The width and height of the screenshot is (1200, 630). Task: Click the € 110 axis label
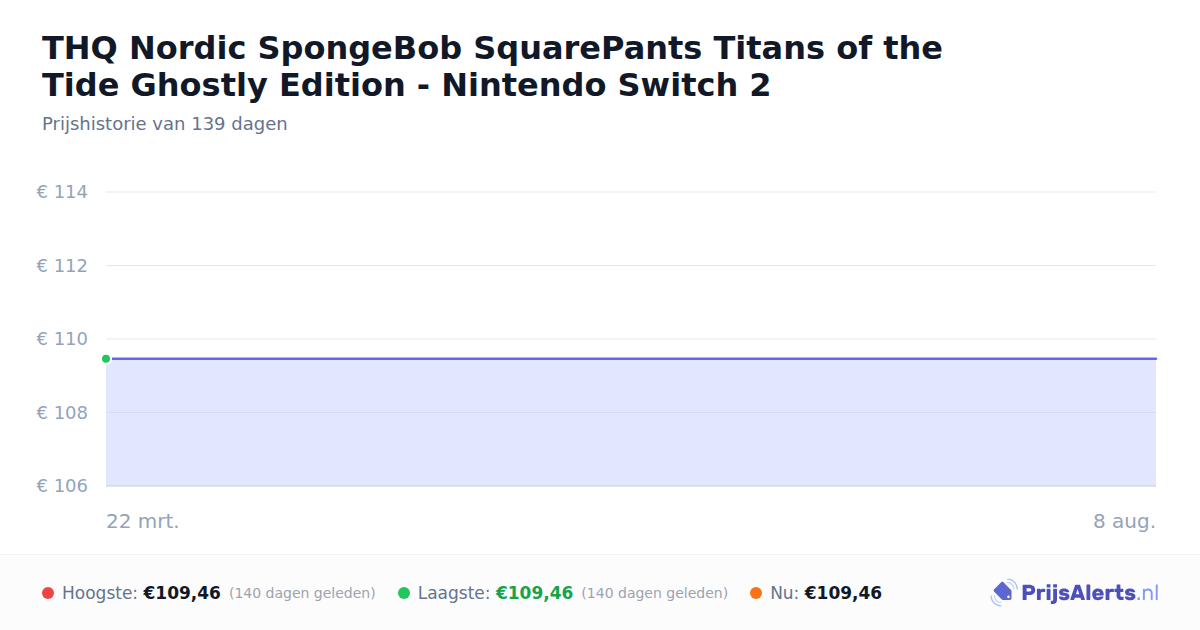(x=62, y=339)
